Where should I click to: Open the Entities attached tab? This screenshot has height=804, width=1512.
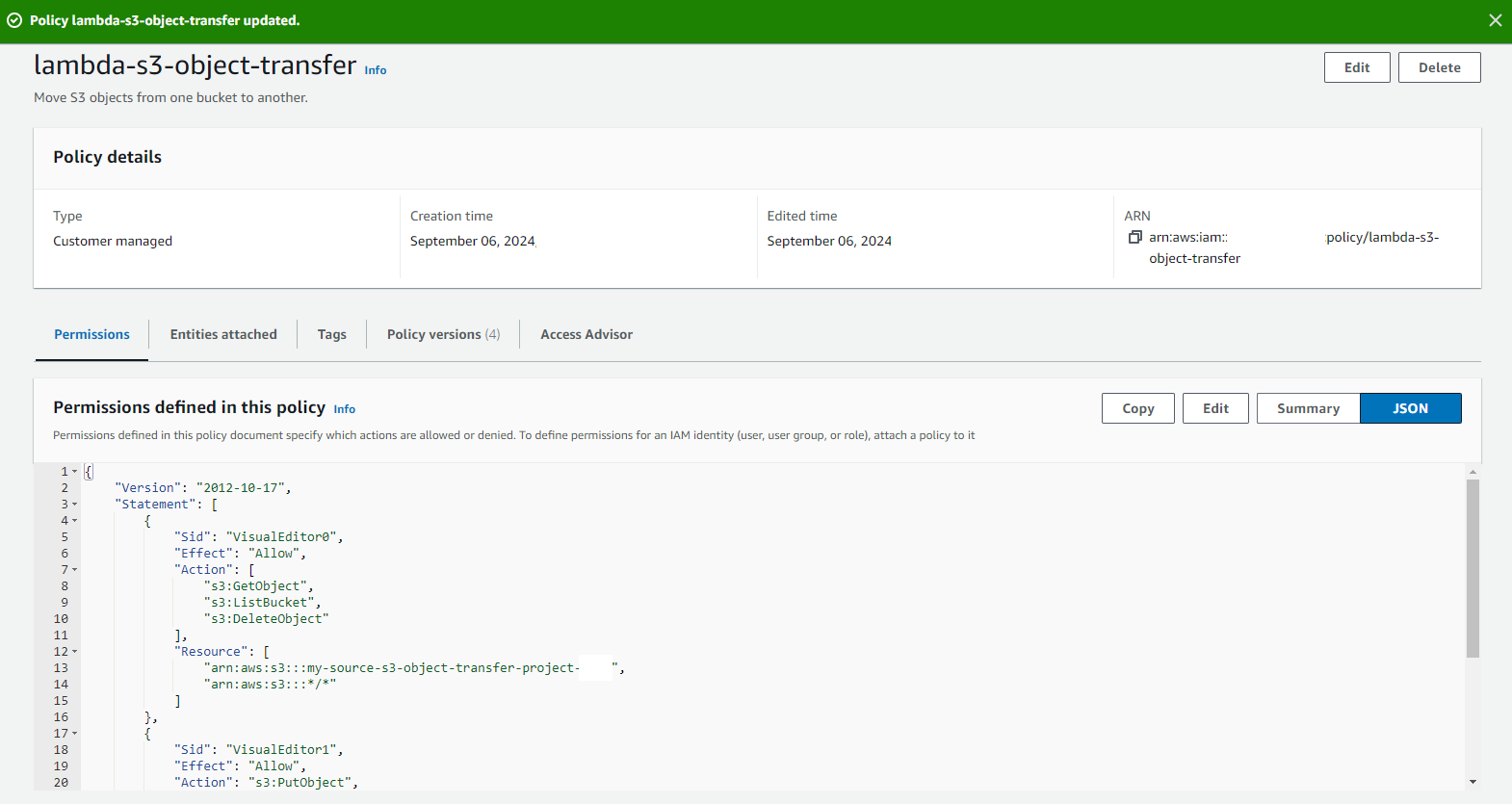[223, 334]
